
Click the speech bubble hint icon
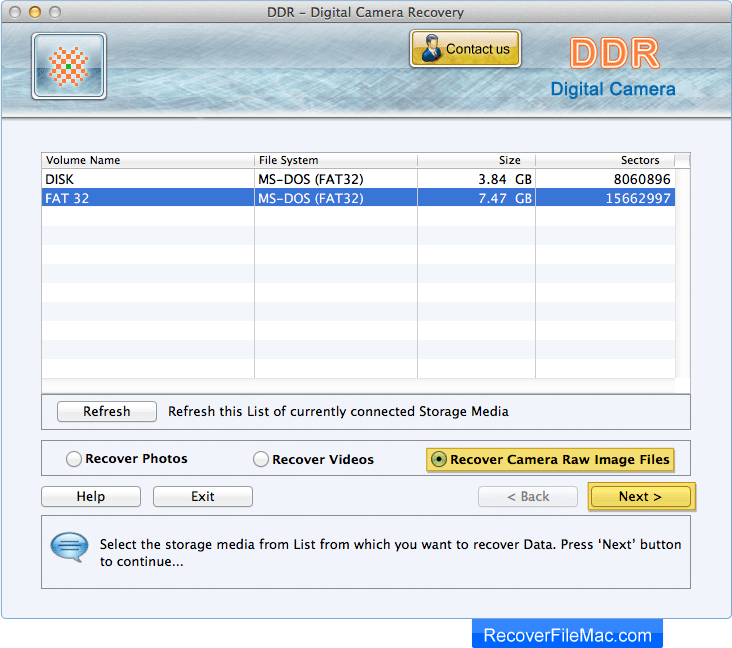(70, 547)
